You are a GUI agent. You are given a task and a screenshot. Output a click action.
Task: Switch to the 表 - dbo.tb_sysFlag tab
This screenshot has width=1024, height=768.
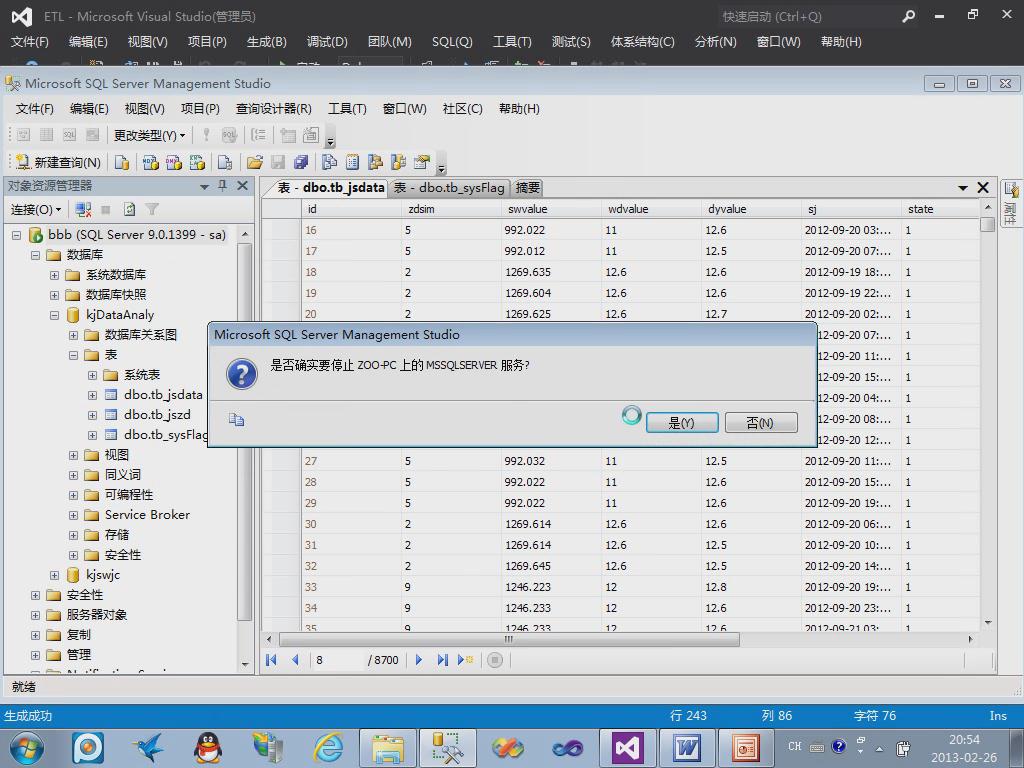tap(449, 188)
